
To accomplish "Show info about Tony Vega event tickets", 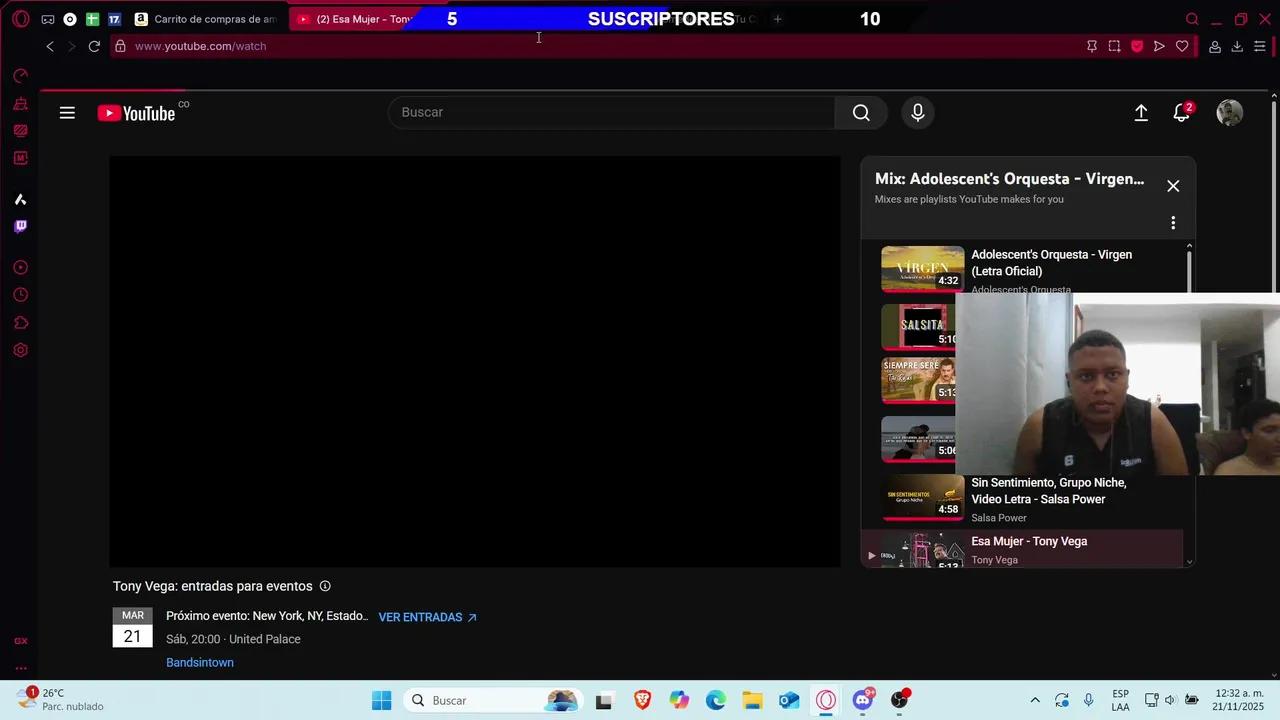I will coord(325,586).
